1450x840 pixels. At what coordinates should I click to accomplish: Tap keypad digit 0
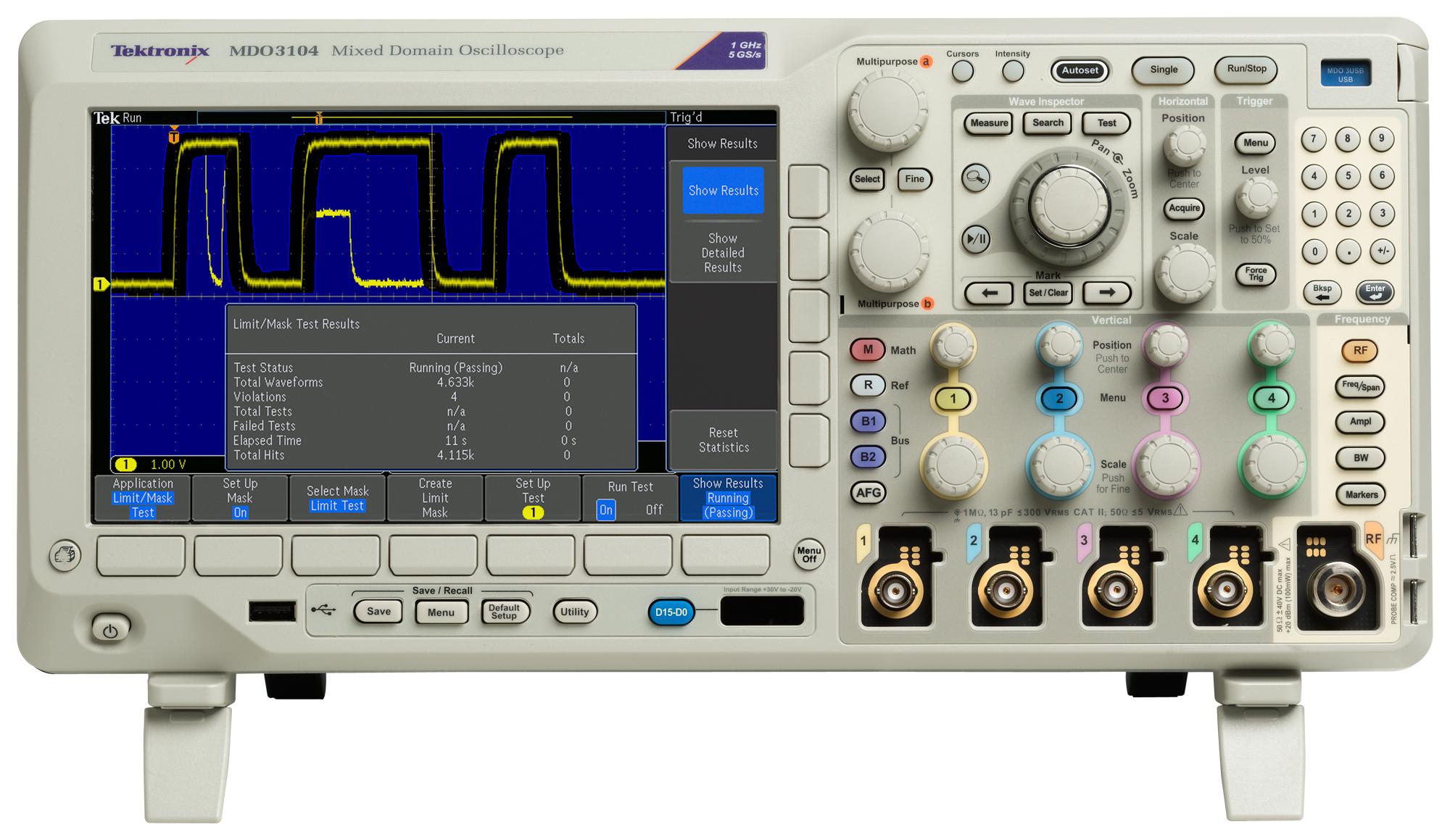pos(1314,252)
